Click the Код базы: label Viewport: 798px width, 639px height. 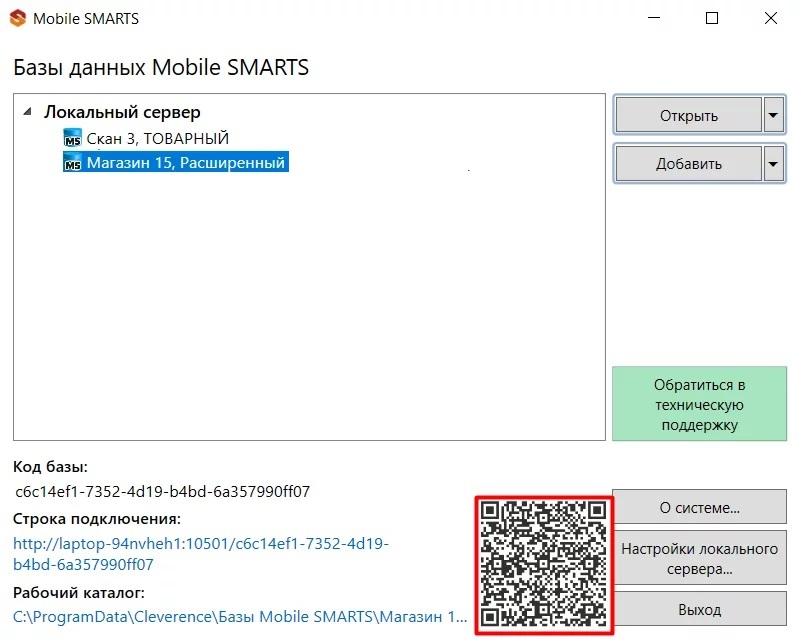pos(50,467)
